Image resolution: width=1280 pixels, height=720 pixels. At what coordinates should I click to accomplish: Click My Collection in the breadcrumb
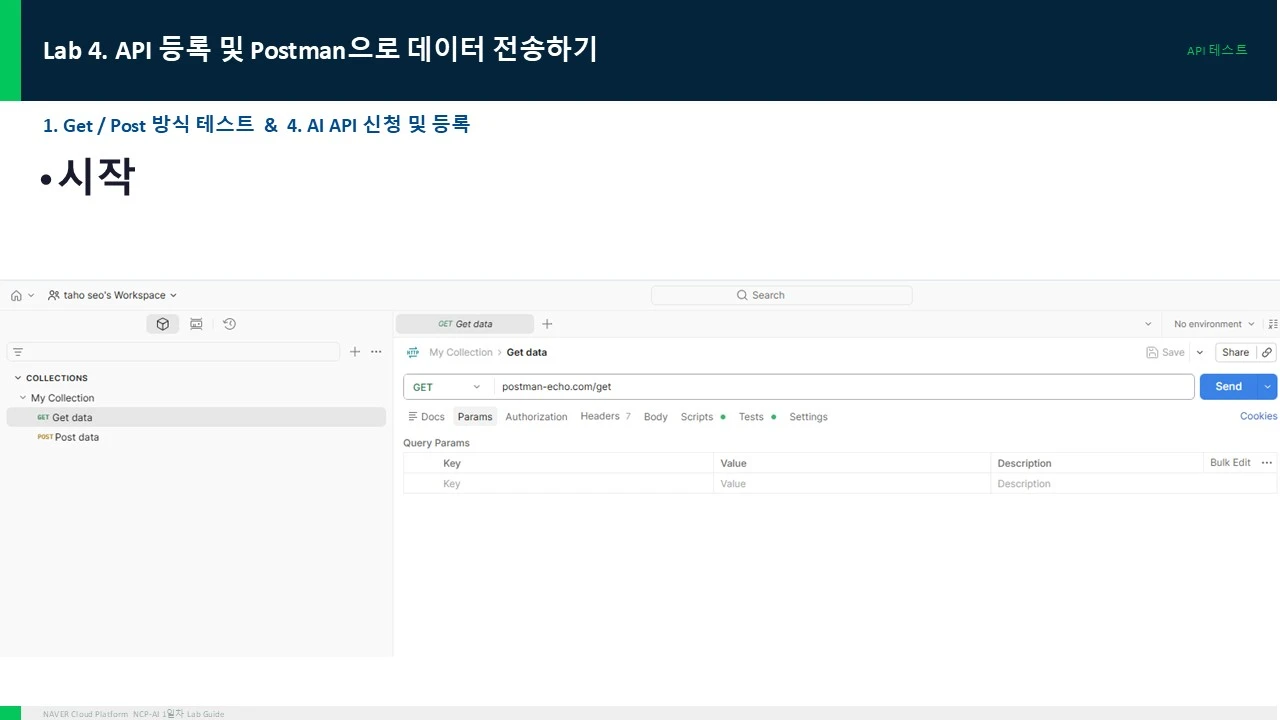pos(461,352)
